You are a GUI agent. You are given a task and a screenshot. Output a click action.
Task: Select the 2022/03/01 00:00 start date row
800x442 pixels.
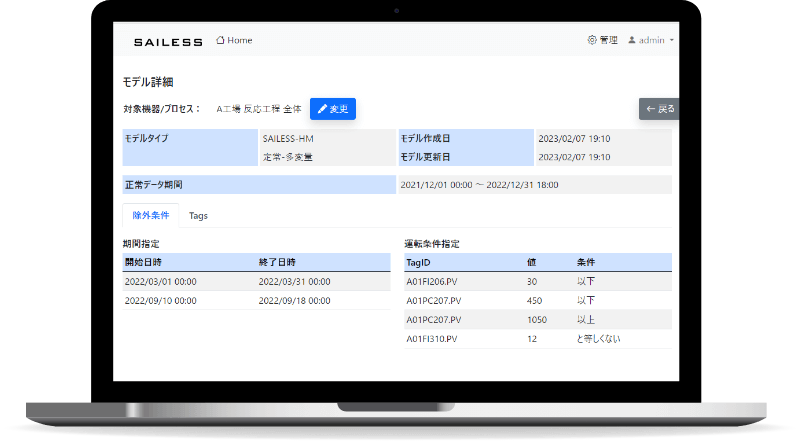[x=160, y=282]
